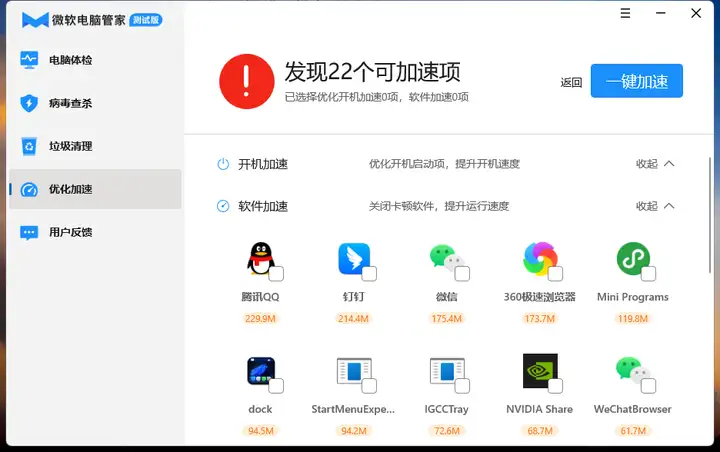Click the 61.7M label under WeChatBrowser
The image size is (720, 452).
633,431
